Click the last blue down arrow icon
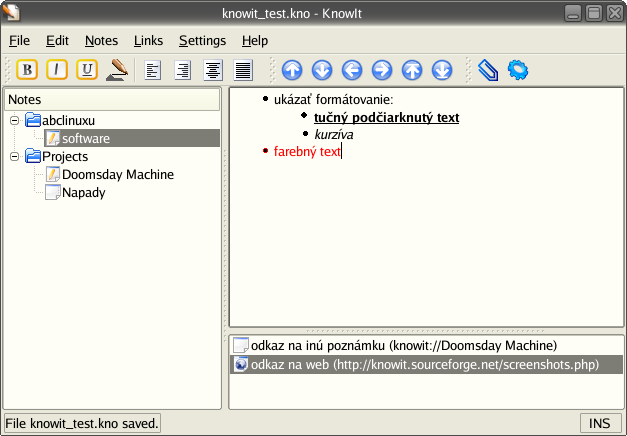The height and width of the screenshot is (436, 627). pyautogui.click(x=442, y=70)
